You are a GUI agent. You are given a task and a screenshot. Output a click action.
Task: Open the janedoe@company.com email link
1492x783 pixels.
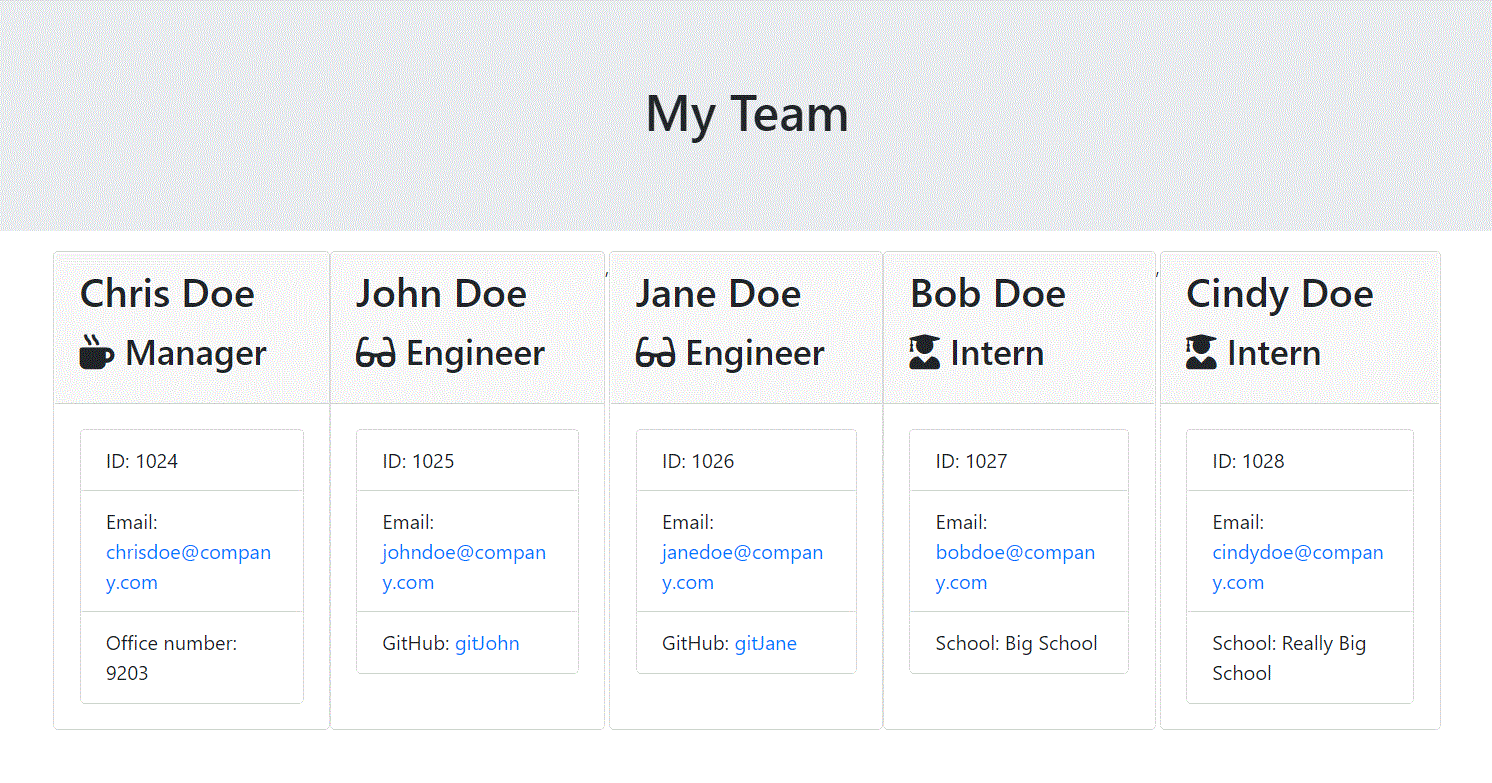[x=742, y=567]
